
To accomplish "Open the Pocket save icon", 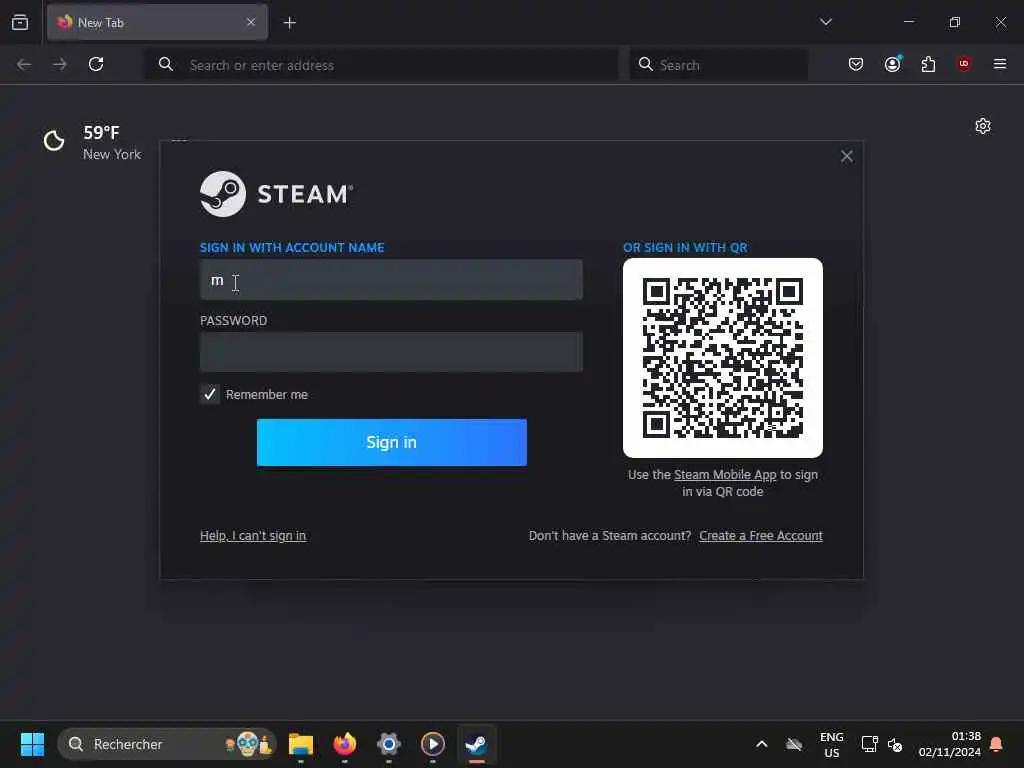I will click(856, 64).
